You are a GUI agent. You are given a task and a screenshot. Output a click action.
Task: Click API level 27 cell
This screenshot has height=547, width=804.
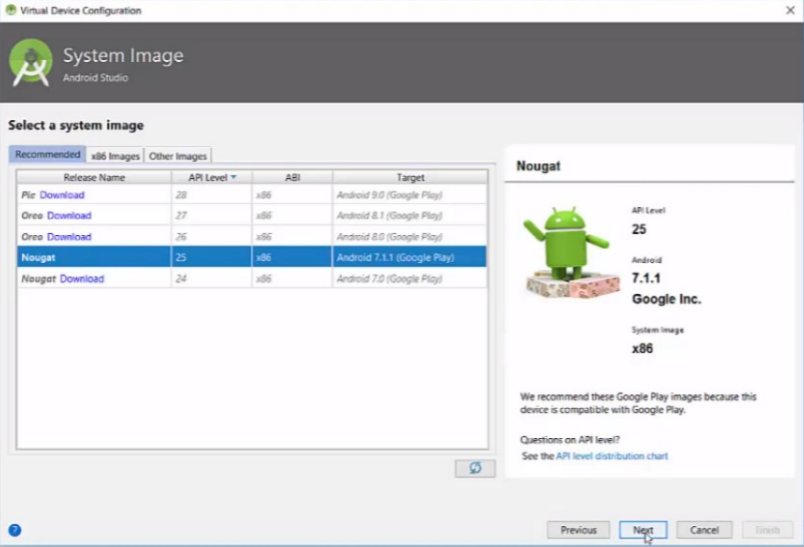(211, 215)
